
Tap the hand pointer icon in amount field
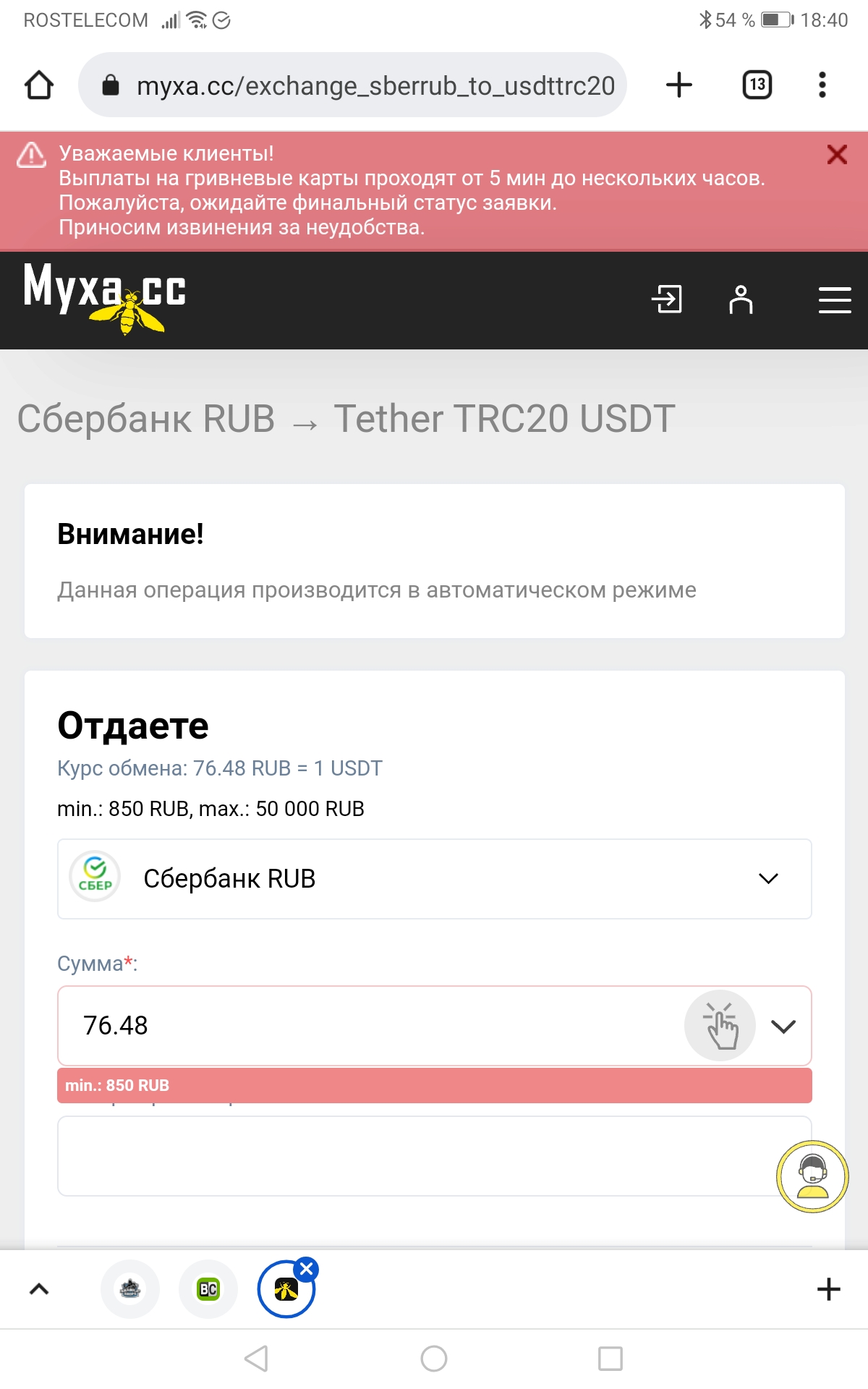(720, 1026)
